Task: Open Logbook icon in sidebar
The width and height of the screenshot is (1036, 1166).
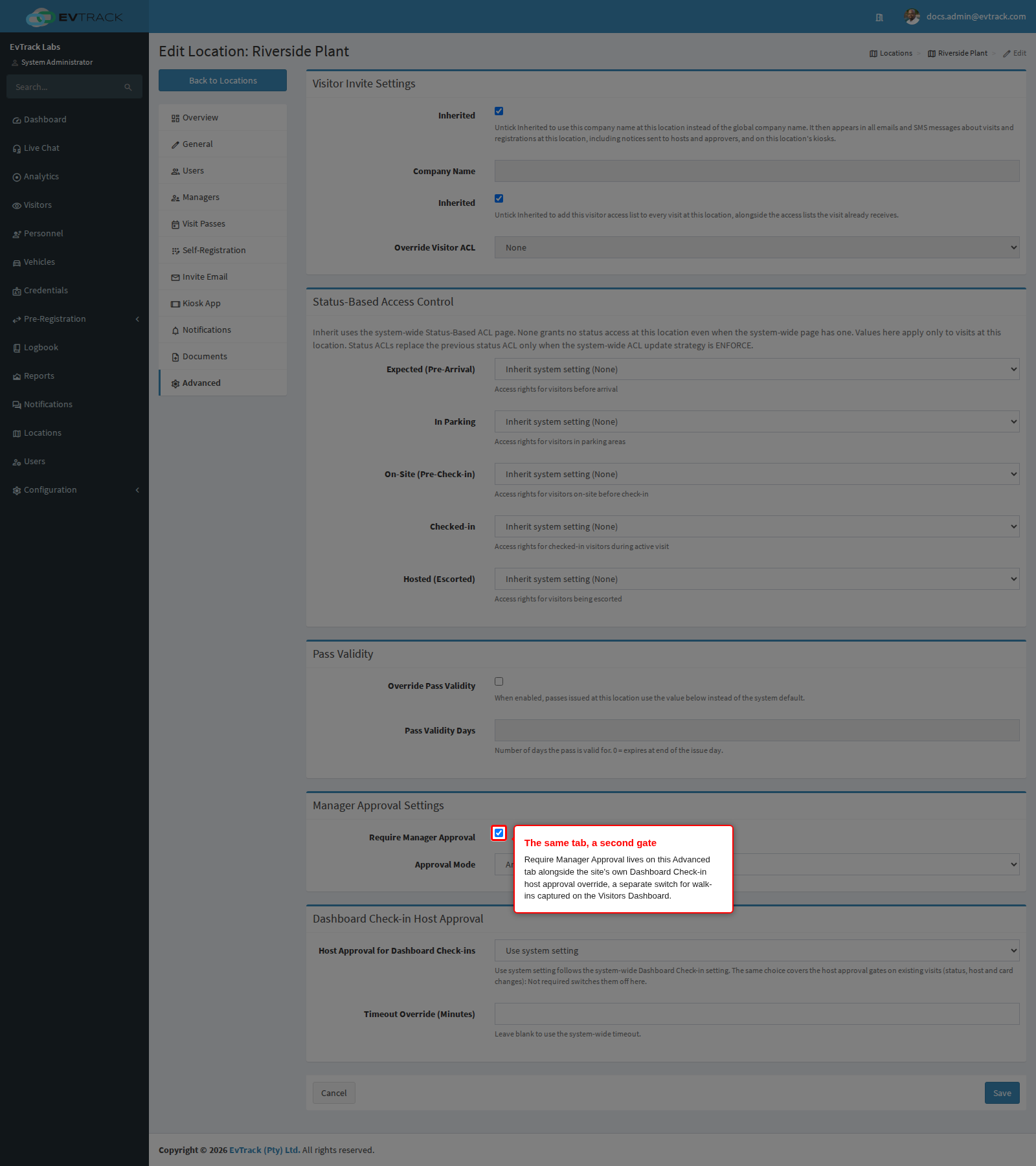Action: [x=17, y=348]
